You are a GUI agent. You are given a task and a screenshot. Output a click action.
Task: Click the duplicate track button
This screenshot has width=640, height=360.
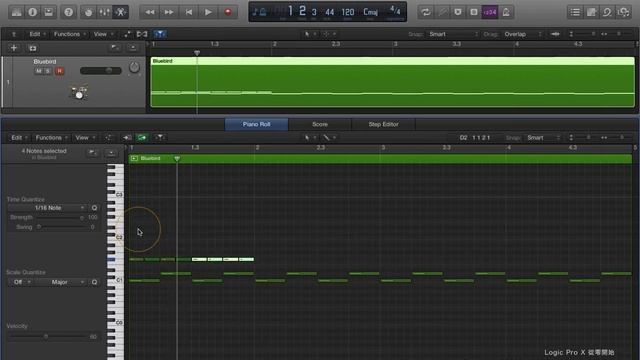click(x=33, y=48)
